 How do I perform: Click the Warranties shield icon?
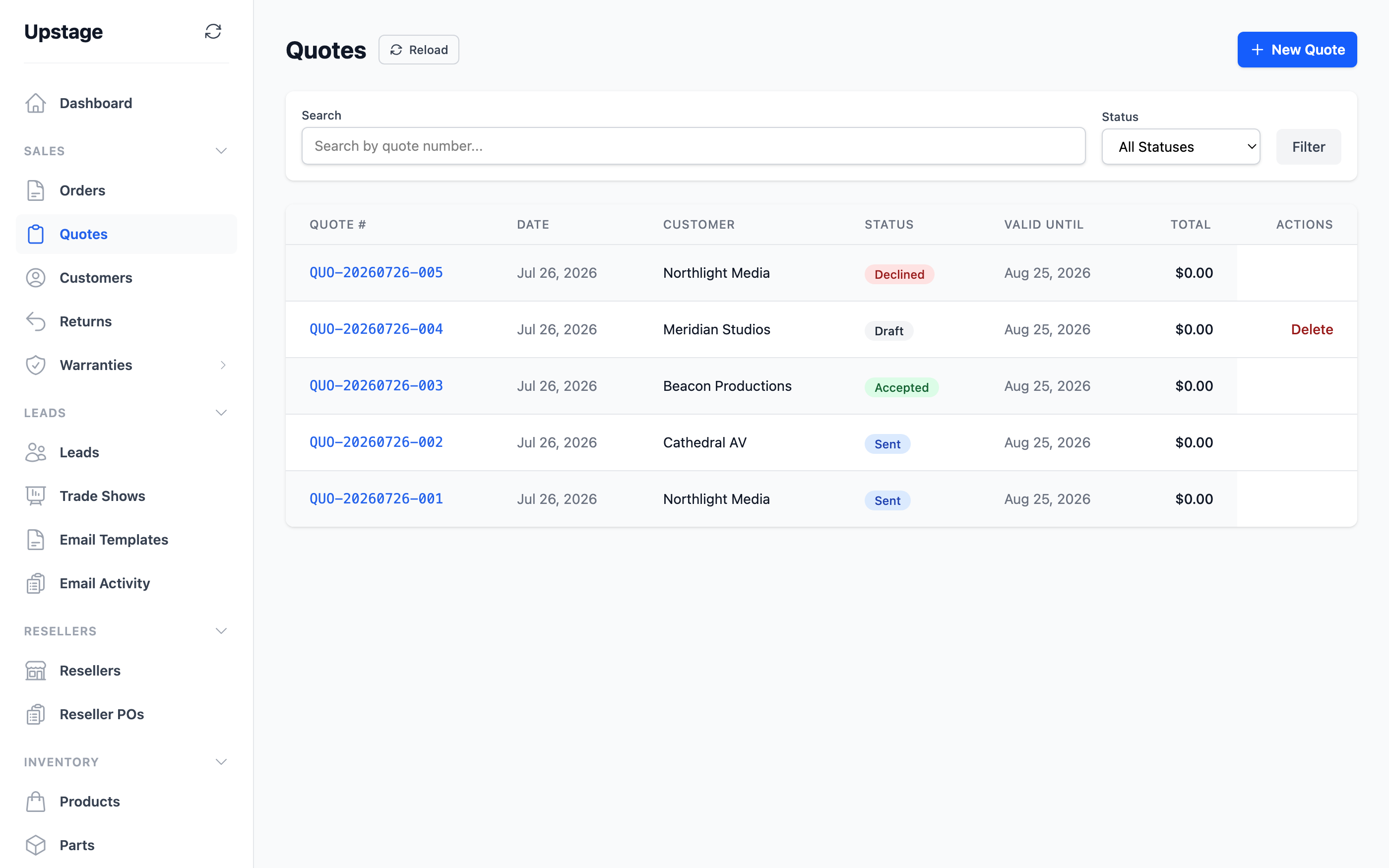[x=36, y=365]
